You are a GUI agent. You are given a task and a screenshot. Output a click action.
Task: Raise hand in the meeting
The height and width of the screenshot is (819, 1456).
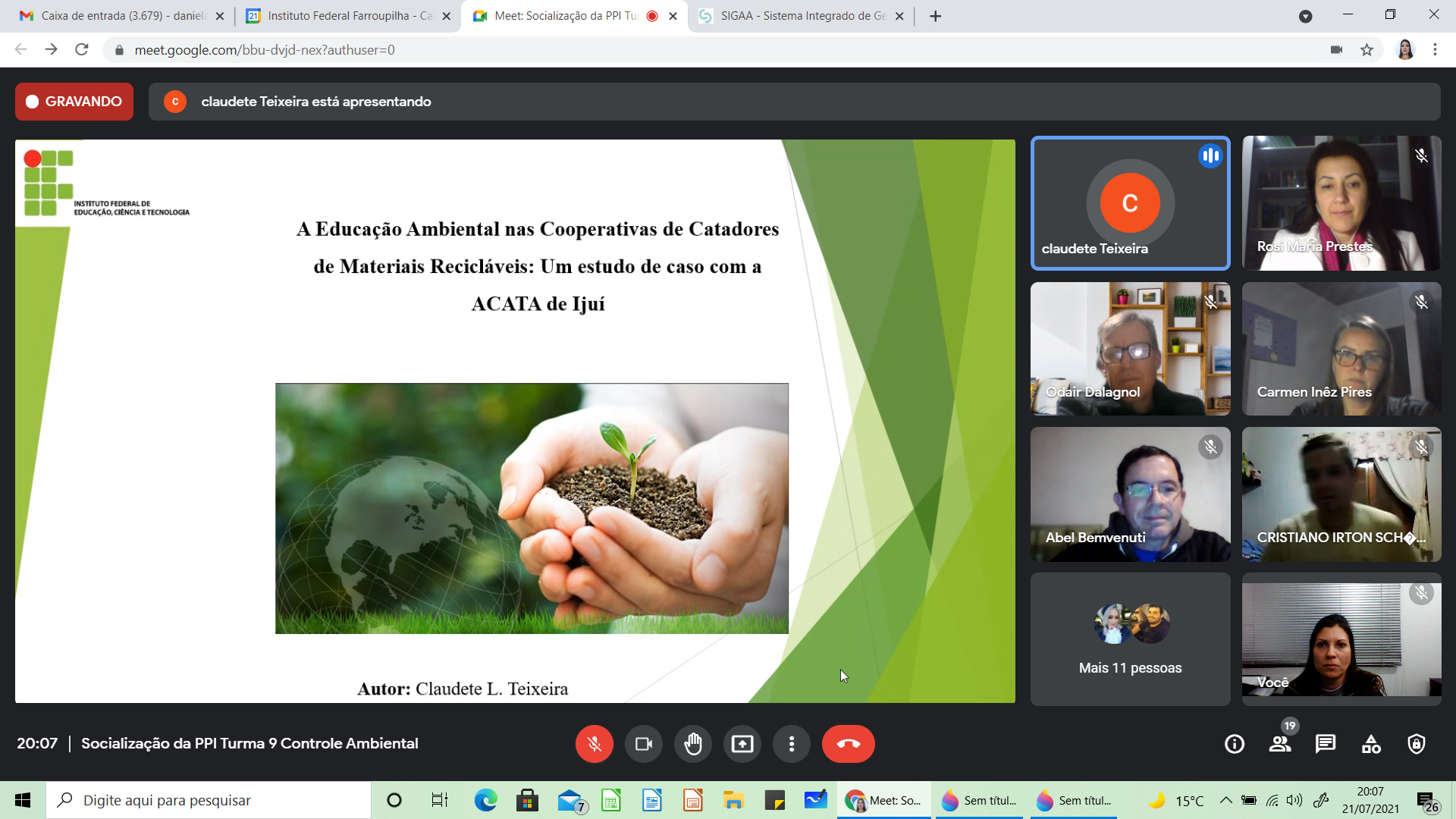tap(692, 744)
